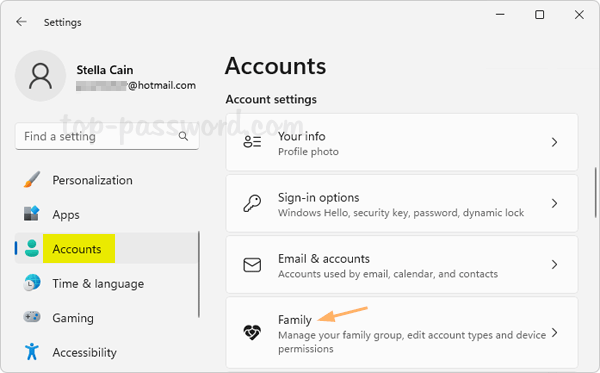Expand Your info chevron arrow
600x373 pixels.
[554, 142]
